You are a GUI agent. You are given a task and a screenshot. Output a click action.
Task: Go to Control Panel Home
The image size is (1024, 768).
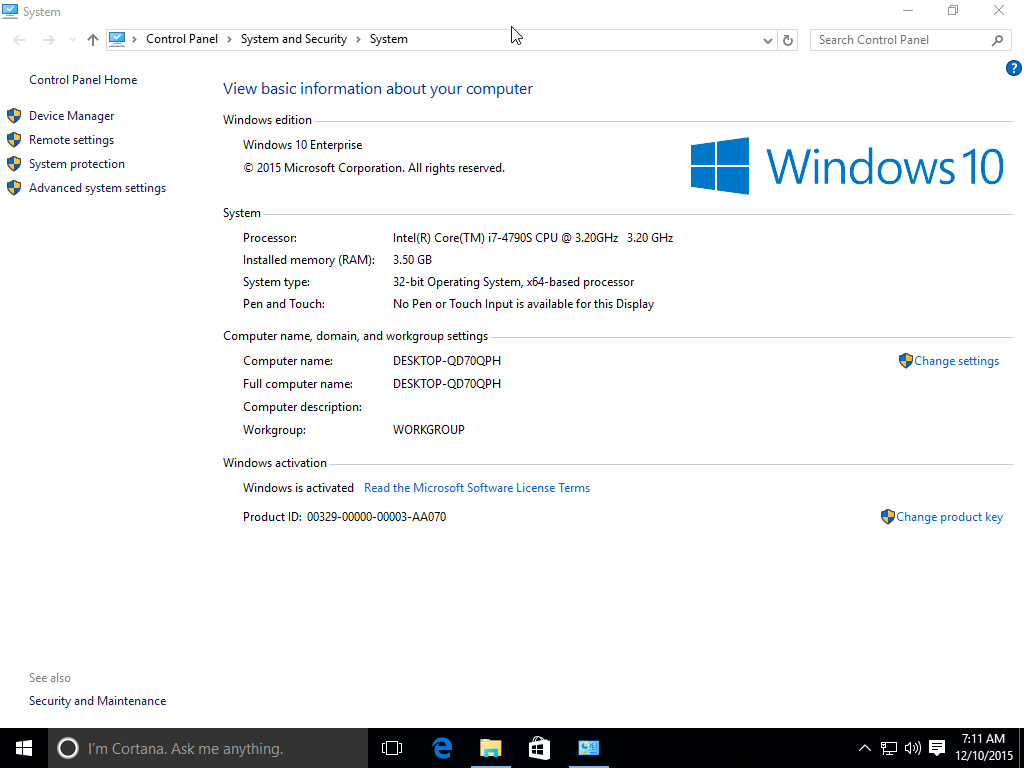[x=83, y=80]
